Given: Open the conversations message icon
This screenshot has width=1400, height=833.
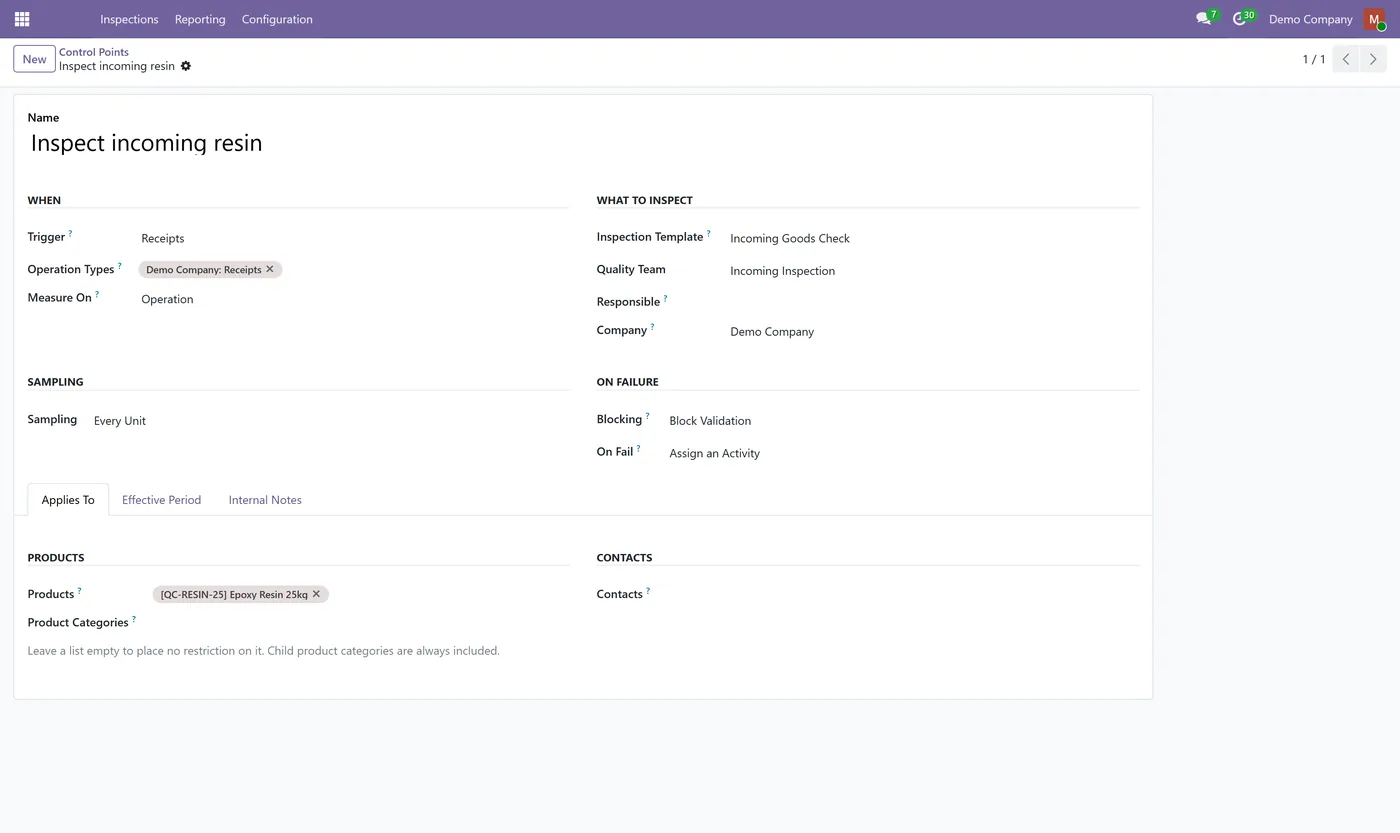Looking at the screenshot, I should tap(1203, 19).
